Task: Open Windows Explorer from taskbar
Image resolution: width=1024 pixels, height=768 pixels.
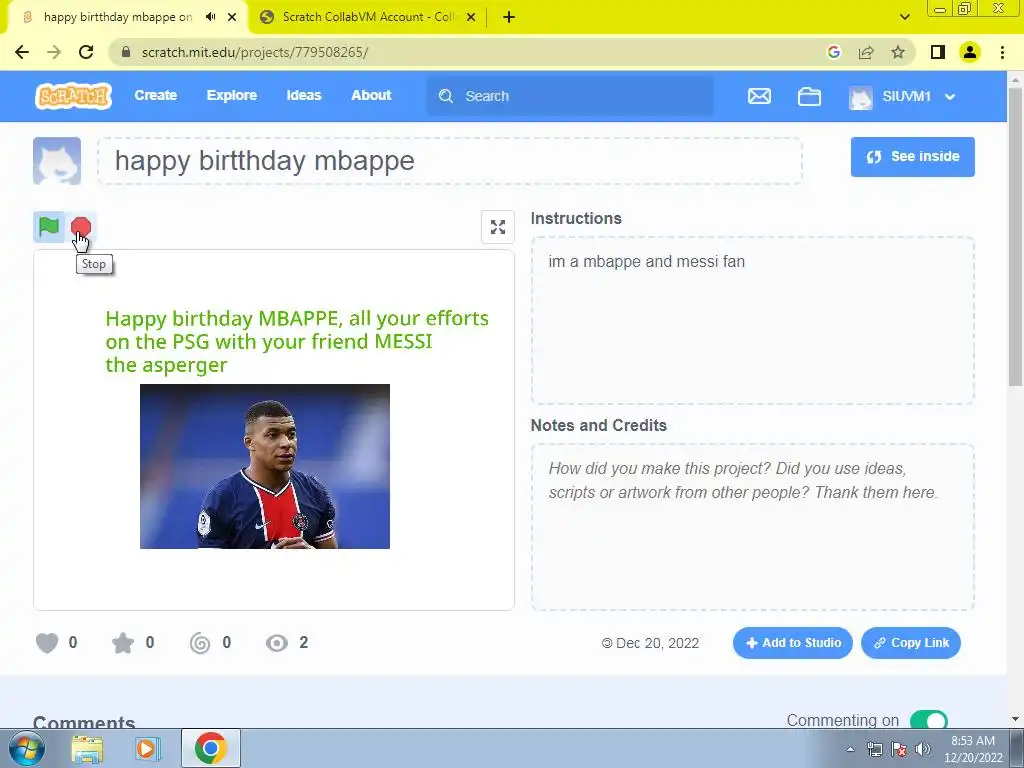Action: click(x=87, y=748)
